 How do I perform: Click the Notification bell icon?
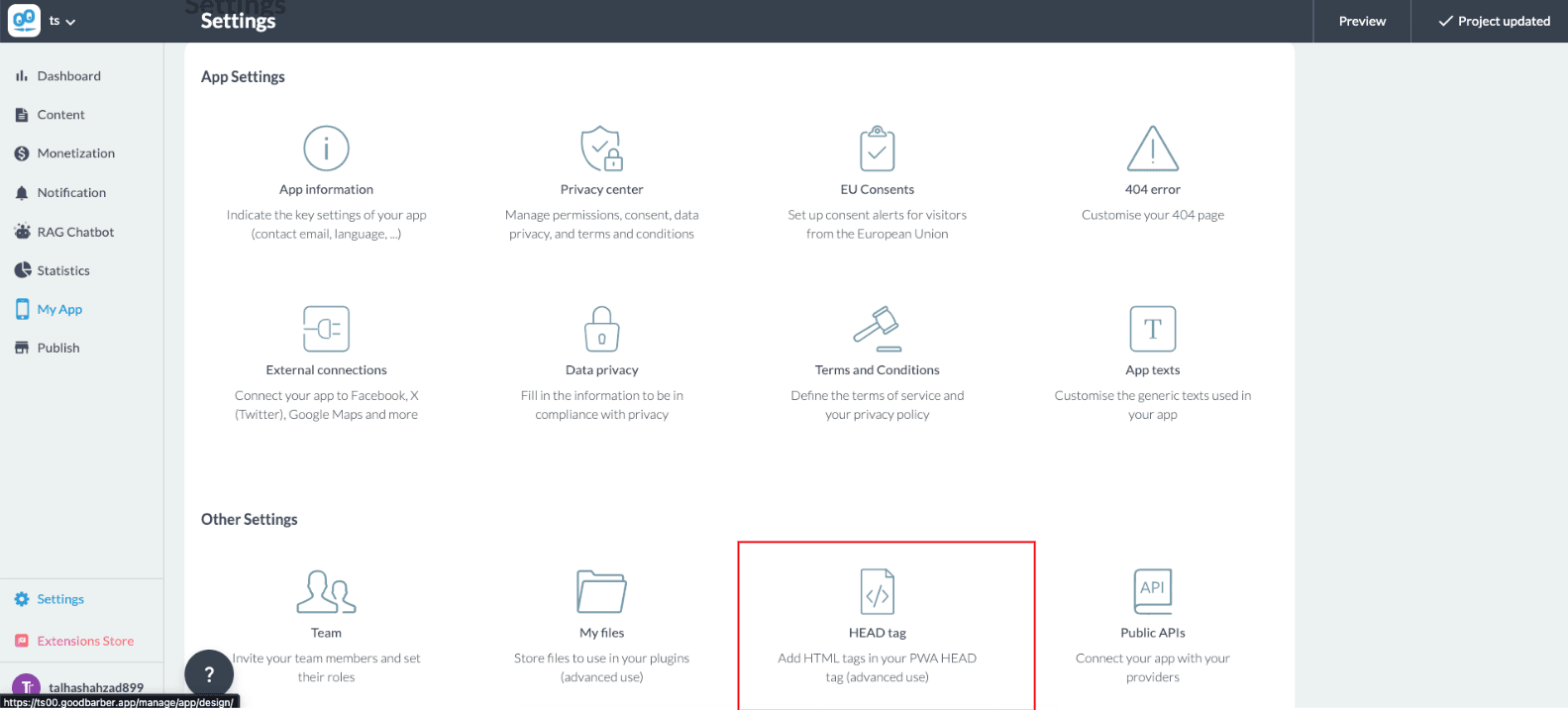point(22,193)
